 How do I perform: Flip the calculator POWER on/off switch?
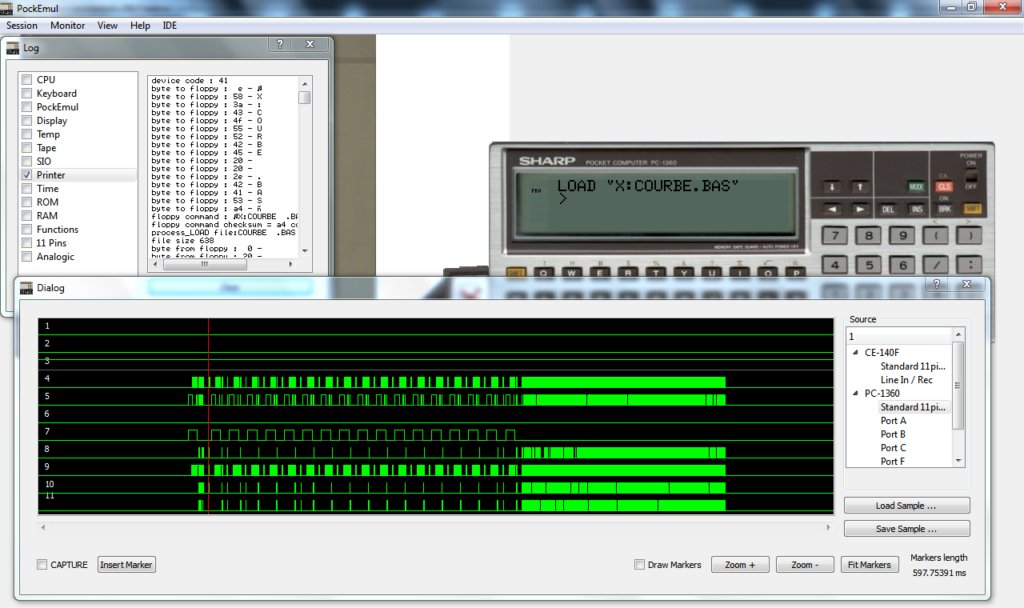[971, 176]
